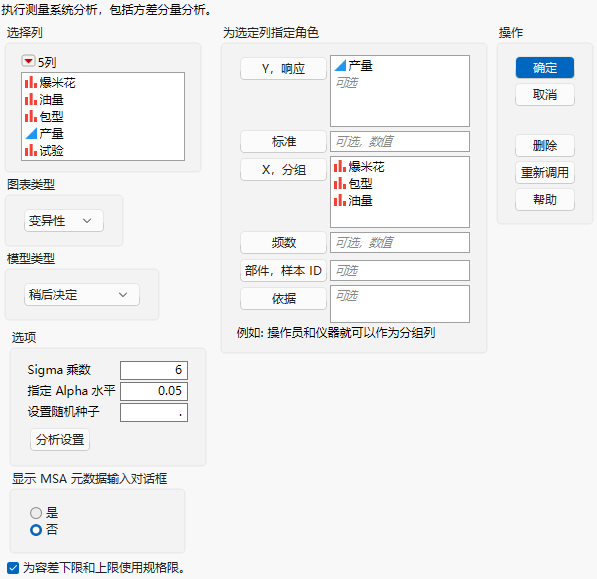Select 包型 in the 选择列 list
597x579 pixels.
point(51,116)
